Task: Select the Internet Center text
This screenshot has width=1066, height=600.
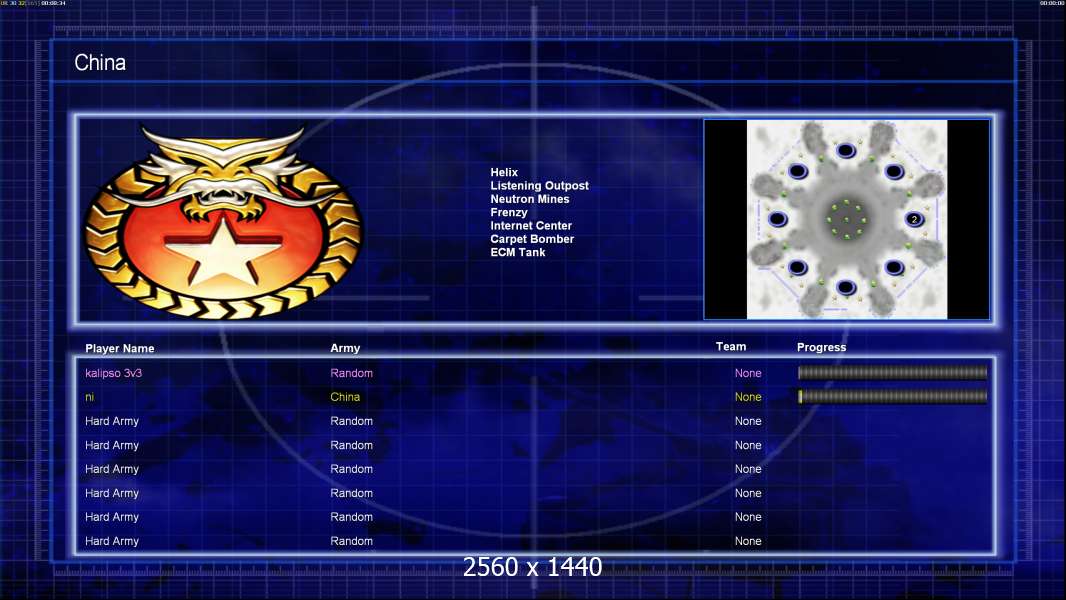Action: tap(531, 226)
